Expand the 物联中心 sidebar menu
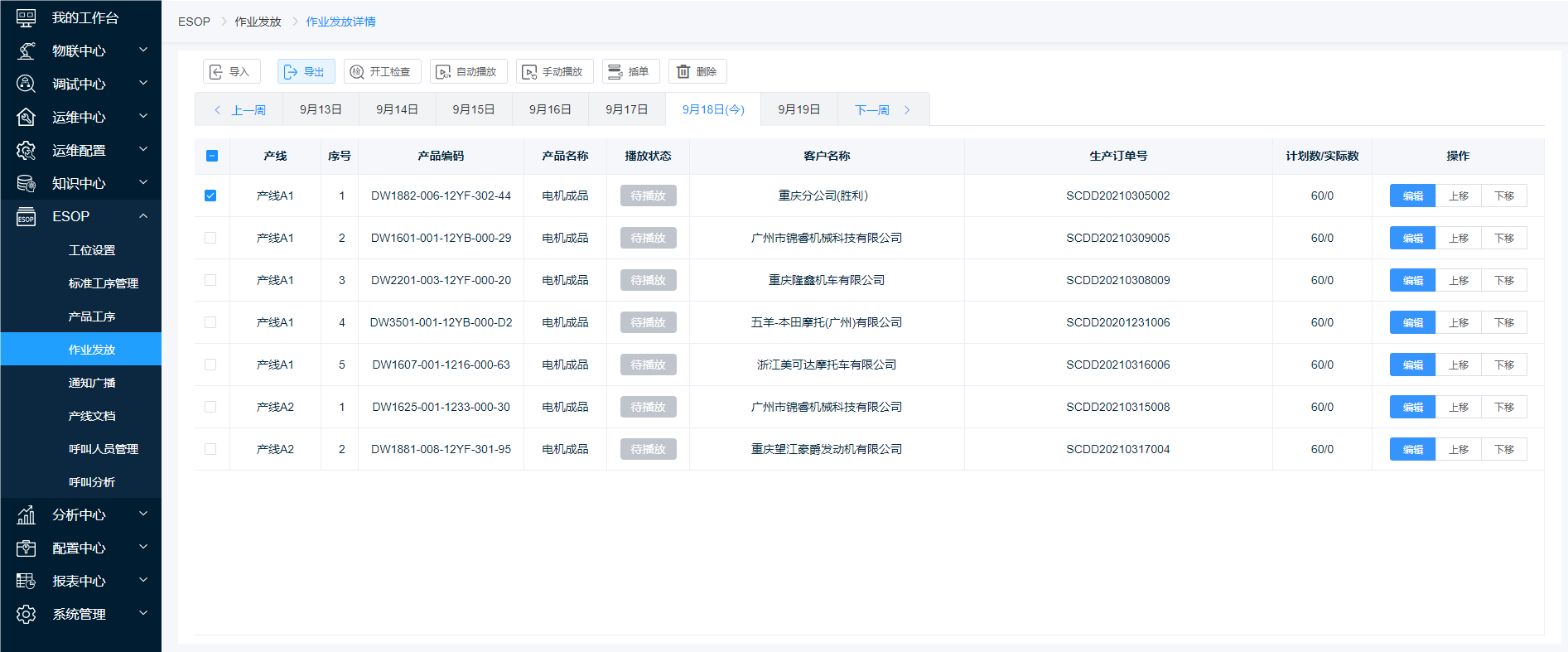 [x=80, y=51]
